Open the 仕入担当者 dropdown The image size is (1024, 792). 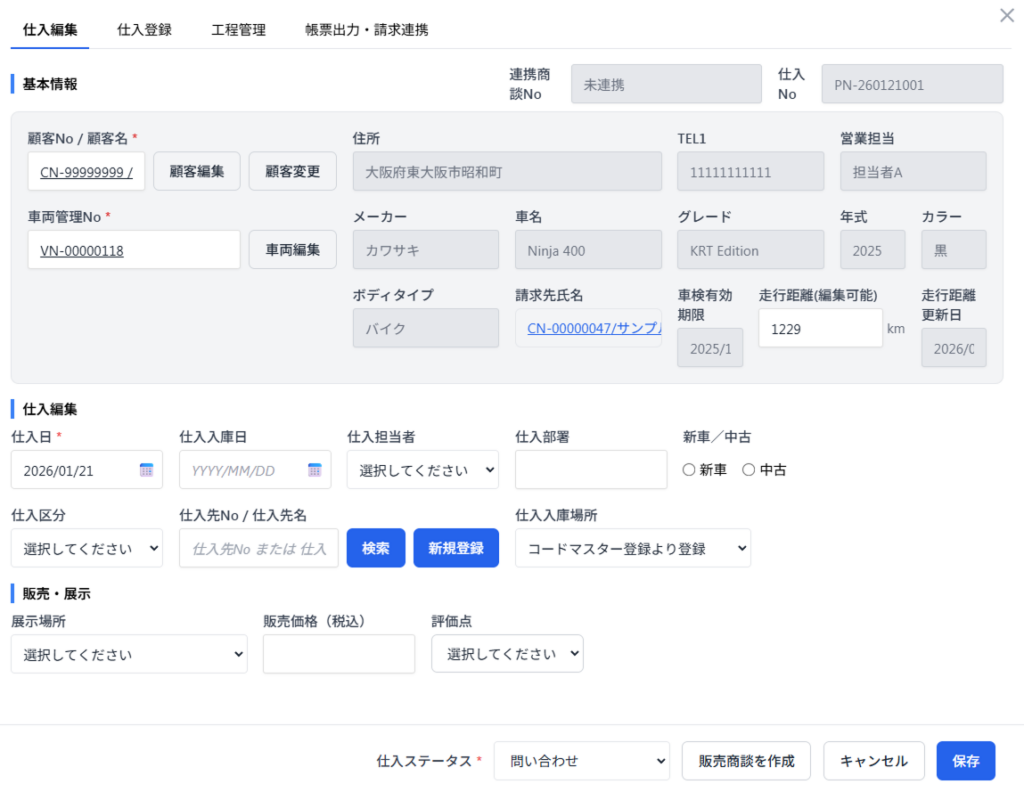pyautogui.click(x=422, y=470)
